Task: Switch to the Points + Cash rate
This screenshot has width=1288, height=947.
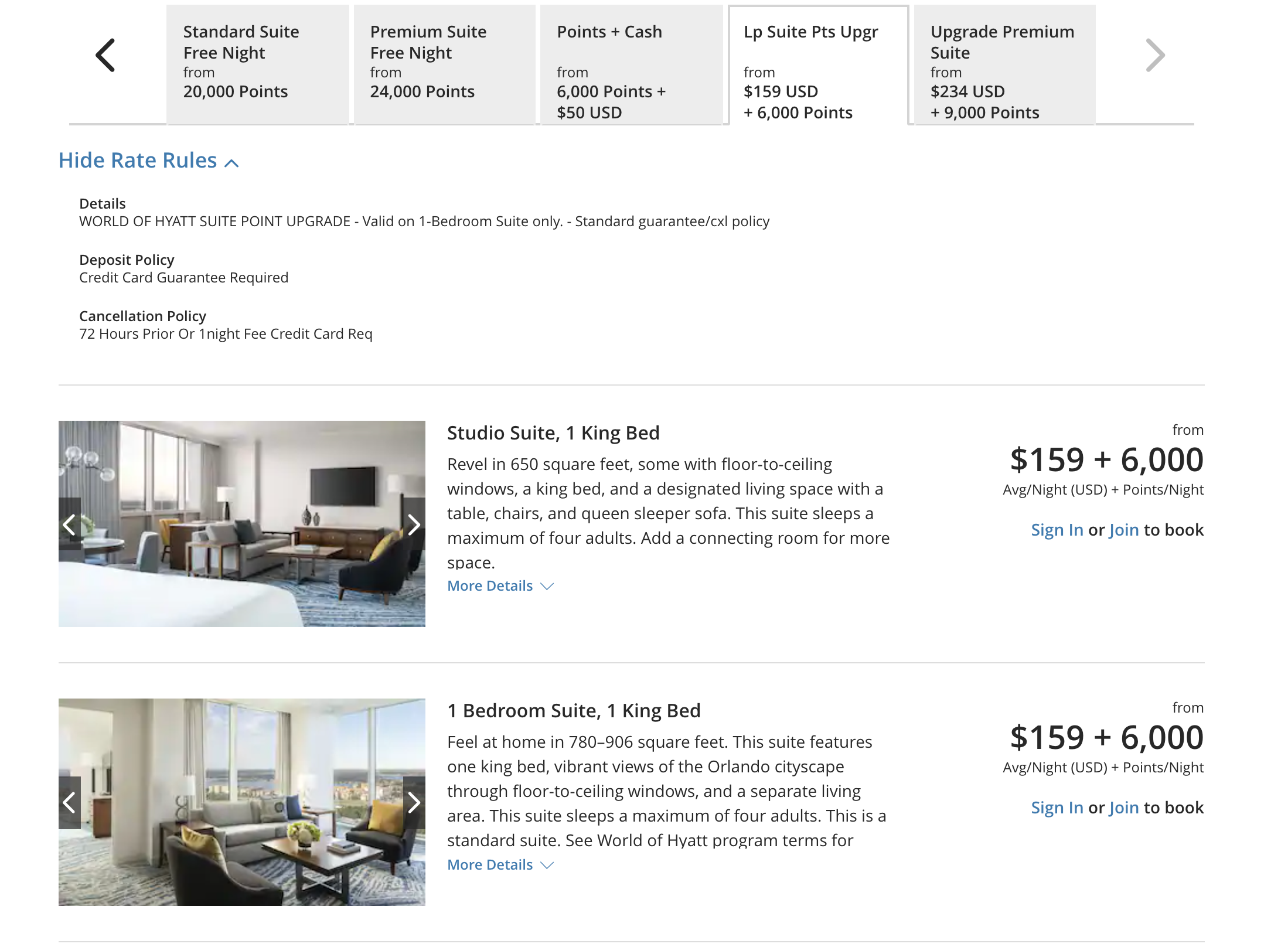Action: 631,62
